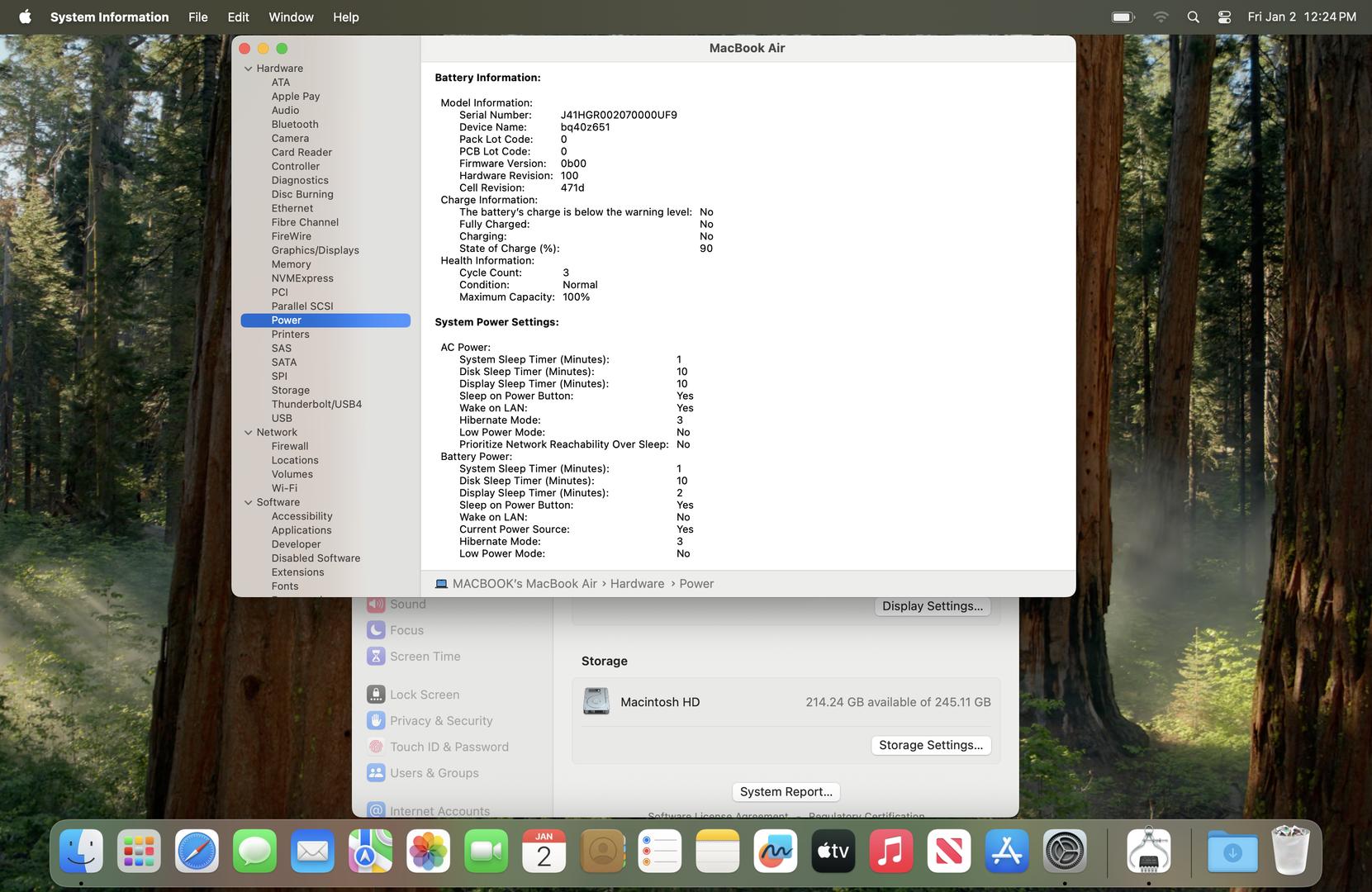This screenshot has width=1372, height=892.
Task: Open the App Store icon
Action: [1006, 852]
